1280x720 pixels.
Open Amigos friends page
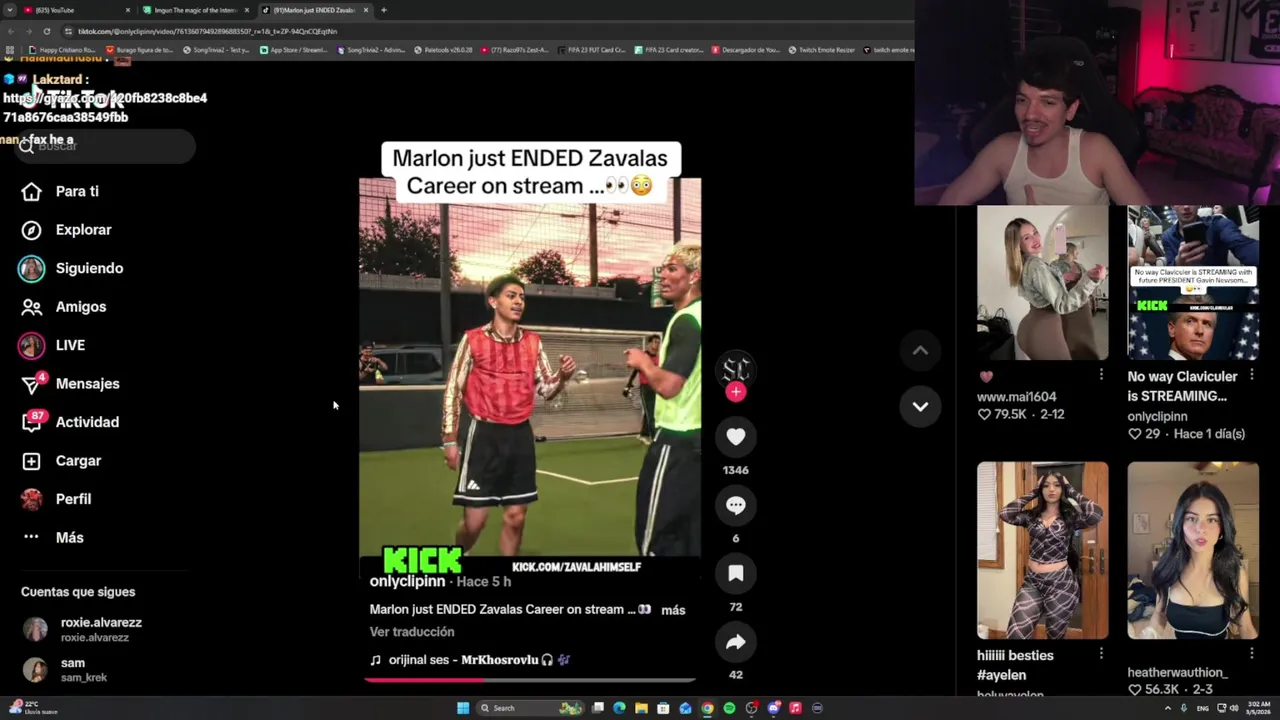point(64,307)
